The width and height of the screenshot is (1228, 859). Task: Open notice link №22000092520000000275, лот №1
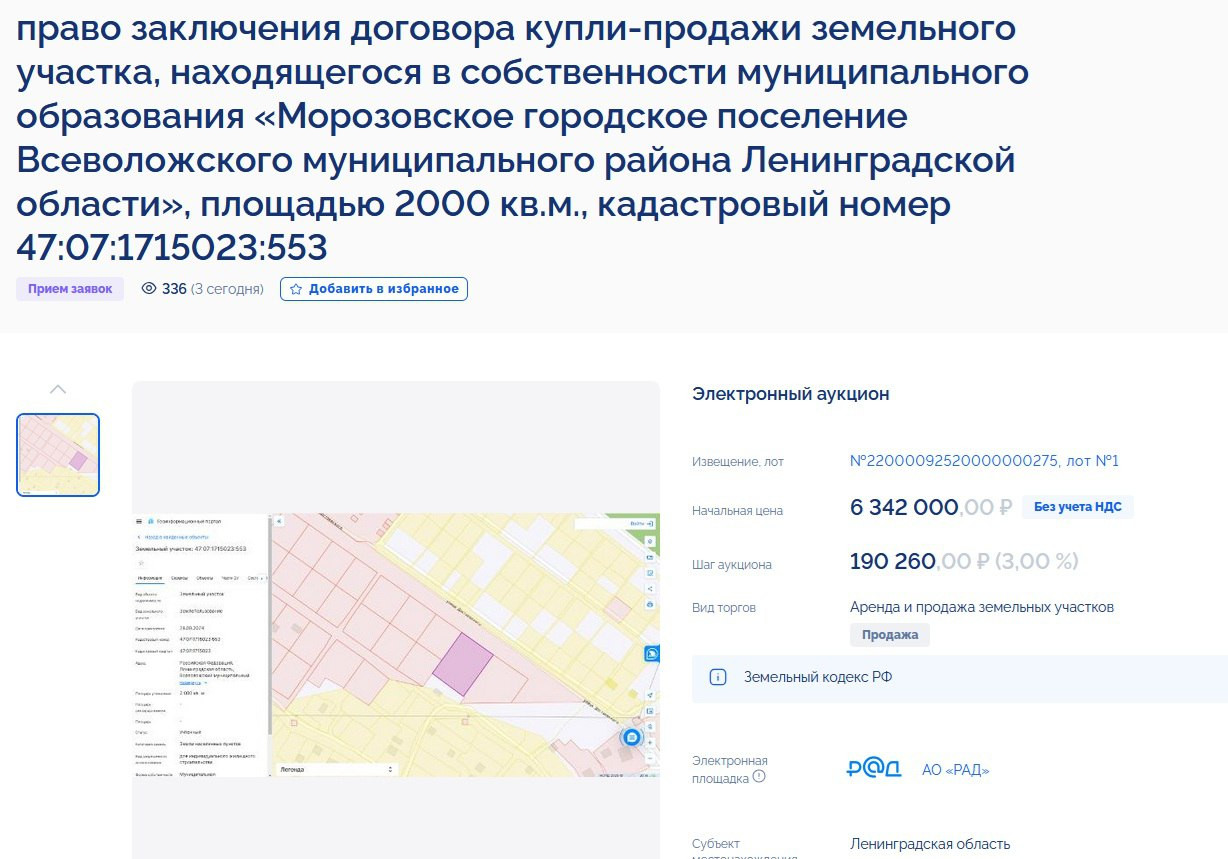coord(984,461)
